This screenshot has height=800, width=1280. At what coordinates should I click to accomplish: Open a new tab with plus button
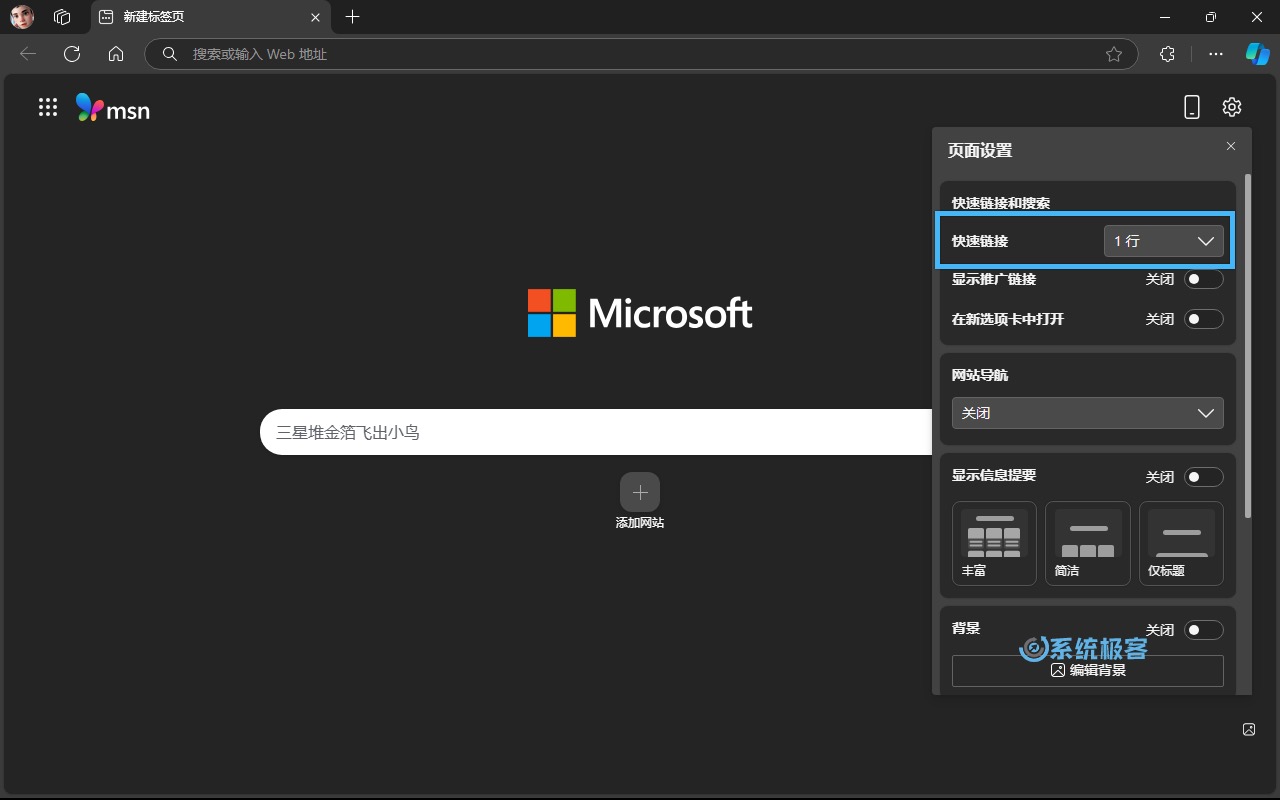[352, 17]
